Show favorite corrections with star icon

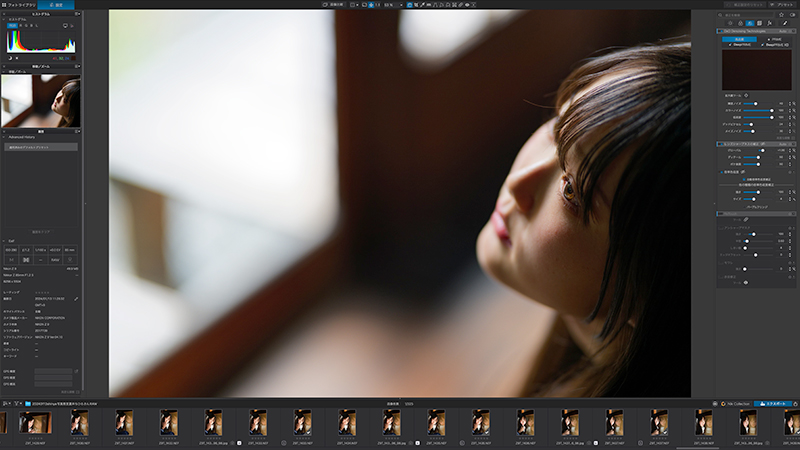[781, 15]
